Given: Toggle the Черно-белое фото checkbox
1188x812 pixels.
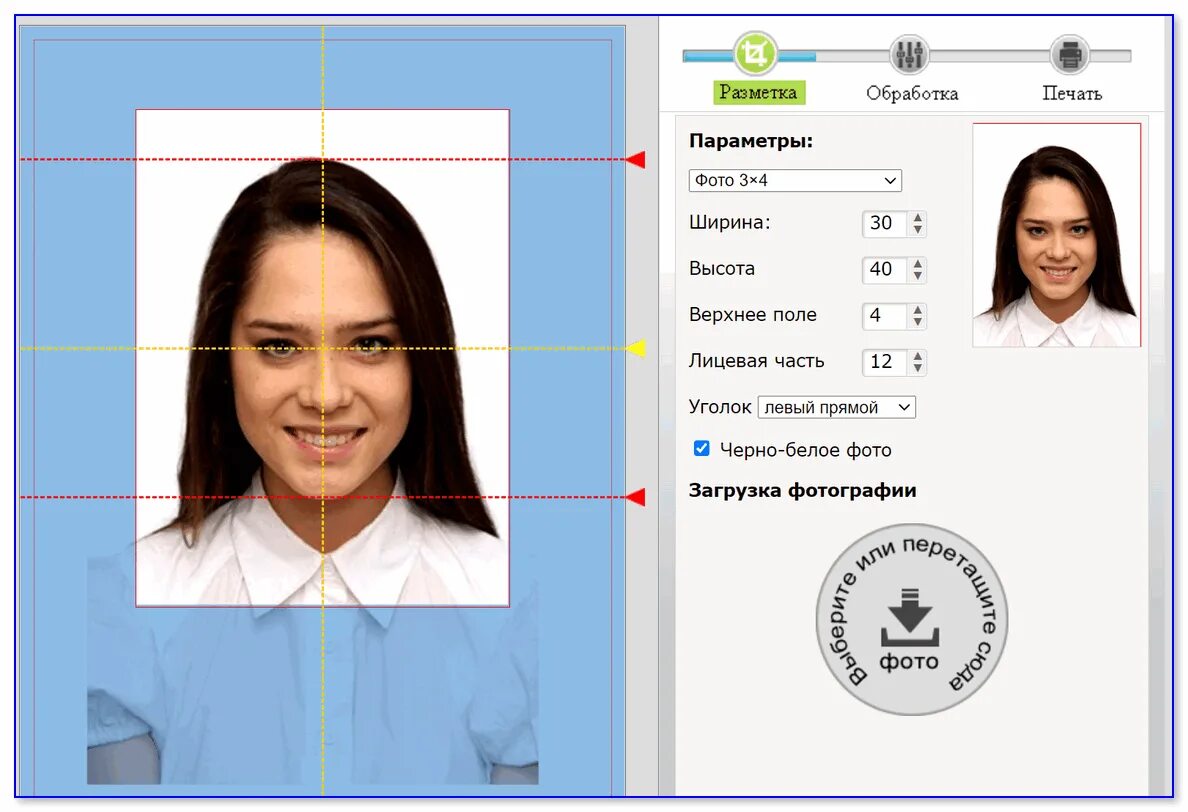Looking at the screenshot, I should (x=702, y=449).
